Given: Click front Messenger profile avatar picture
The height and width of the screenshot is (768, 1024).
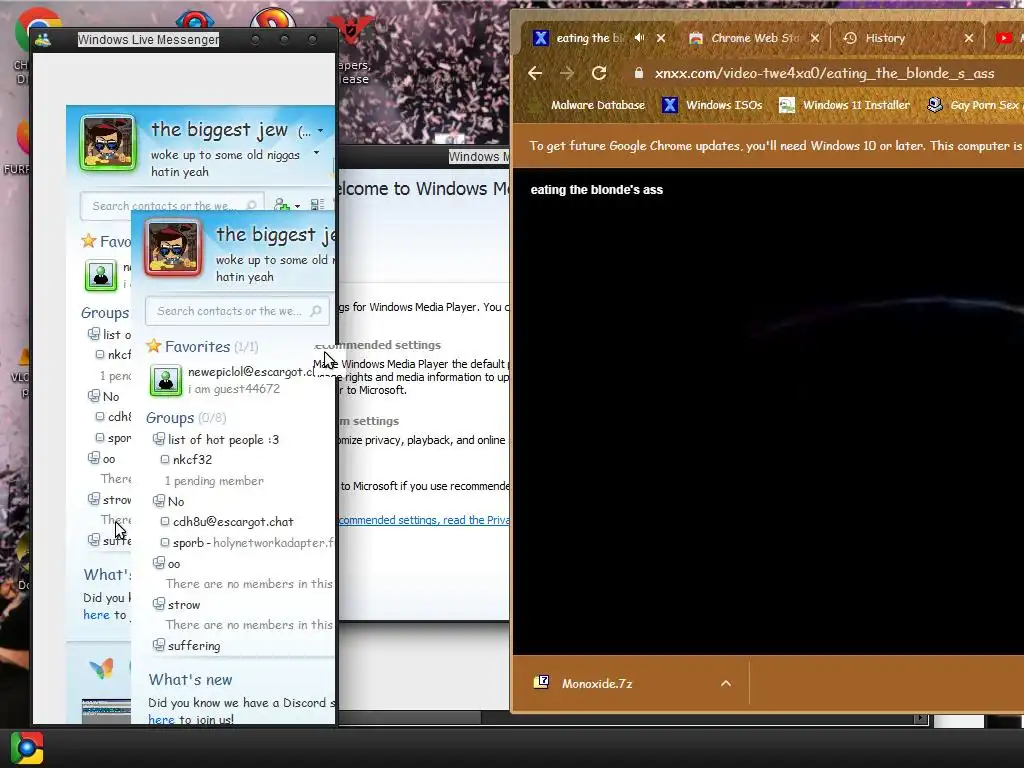Looking at the screenshot, I should coord(172,248).
